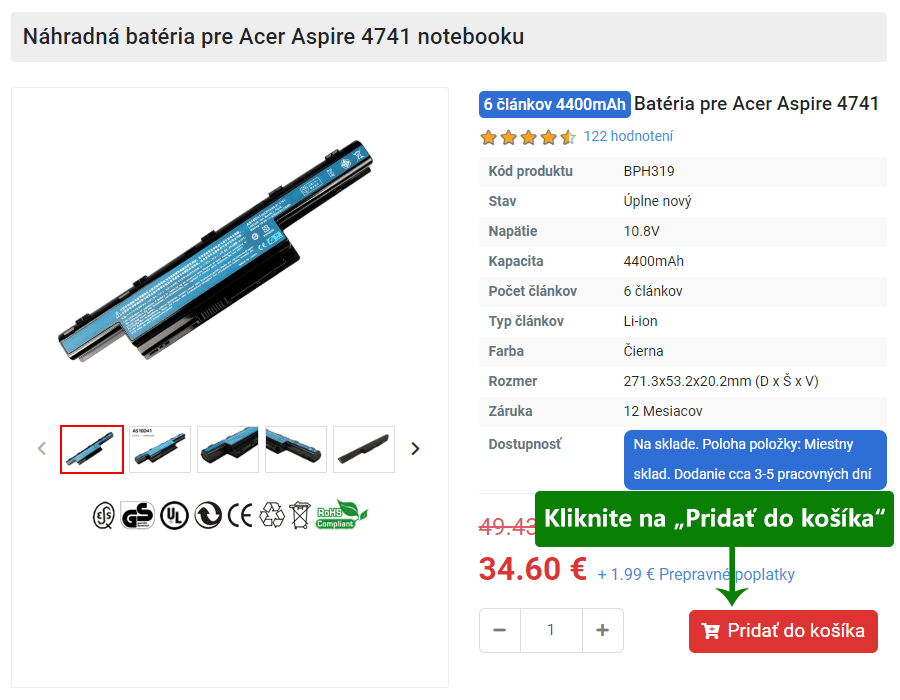Select the third close-up battery thumbnail
The width and height of the screenshot is (900, 700).
(228, 449)
